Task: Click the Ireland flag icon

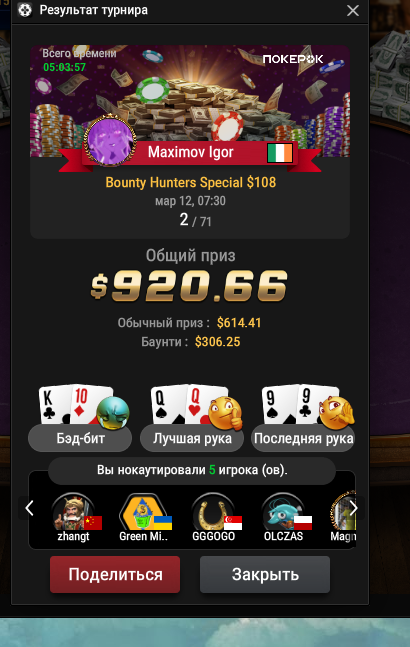Action: tap(280, 153)
